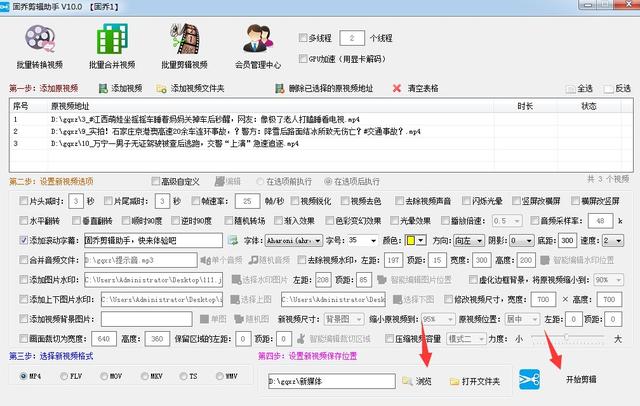Toggle 画面裁切为宽度 checkbox
This screenshot has width=640, height=406.
coord(23,338)
